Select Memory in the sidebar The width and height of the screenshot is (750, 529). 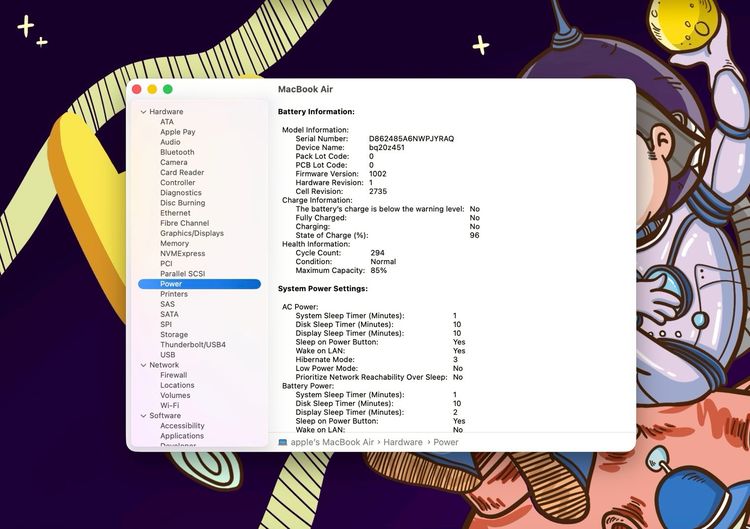click(x=174, y=243)
